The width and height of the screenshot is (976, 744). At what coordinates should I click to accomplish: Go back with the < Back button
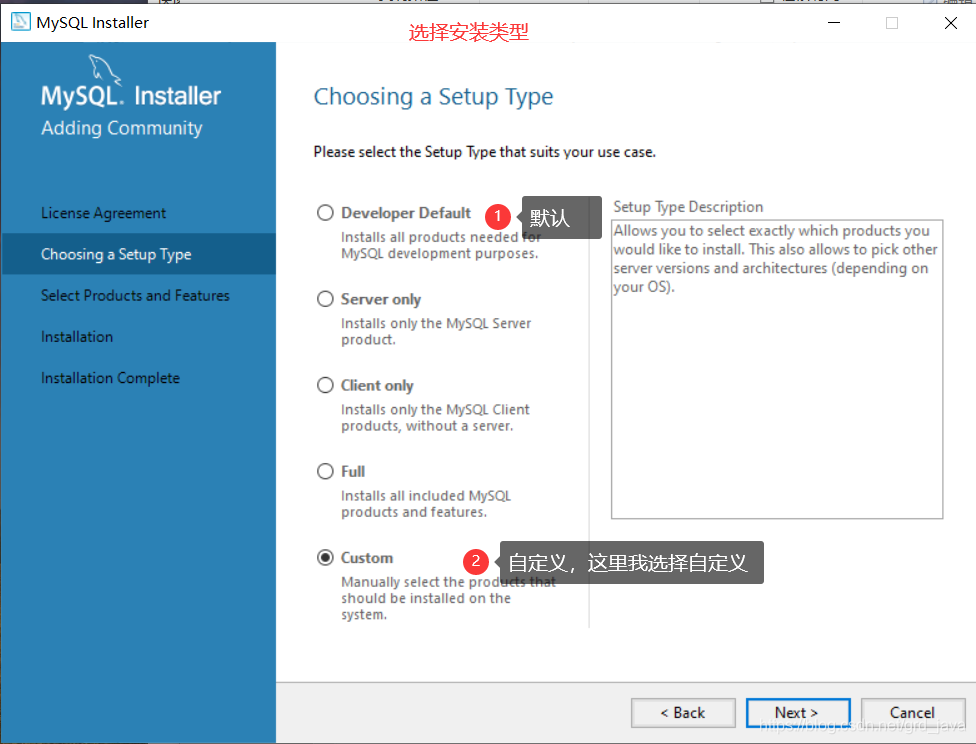pyautogui.click(x=683, y=713)
